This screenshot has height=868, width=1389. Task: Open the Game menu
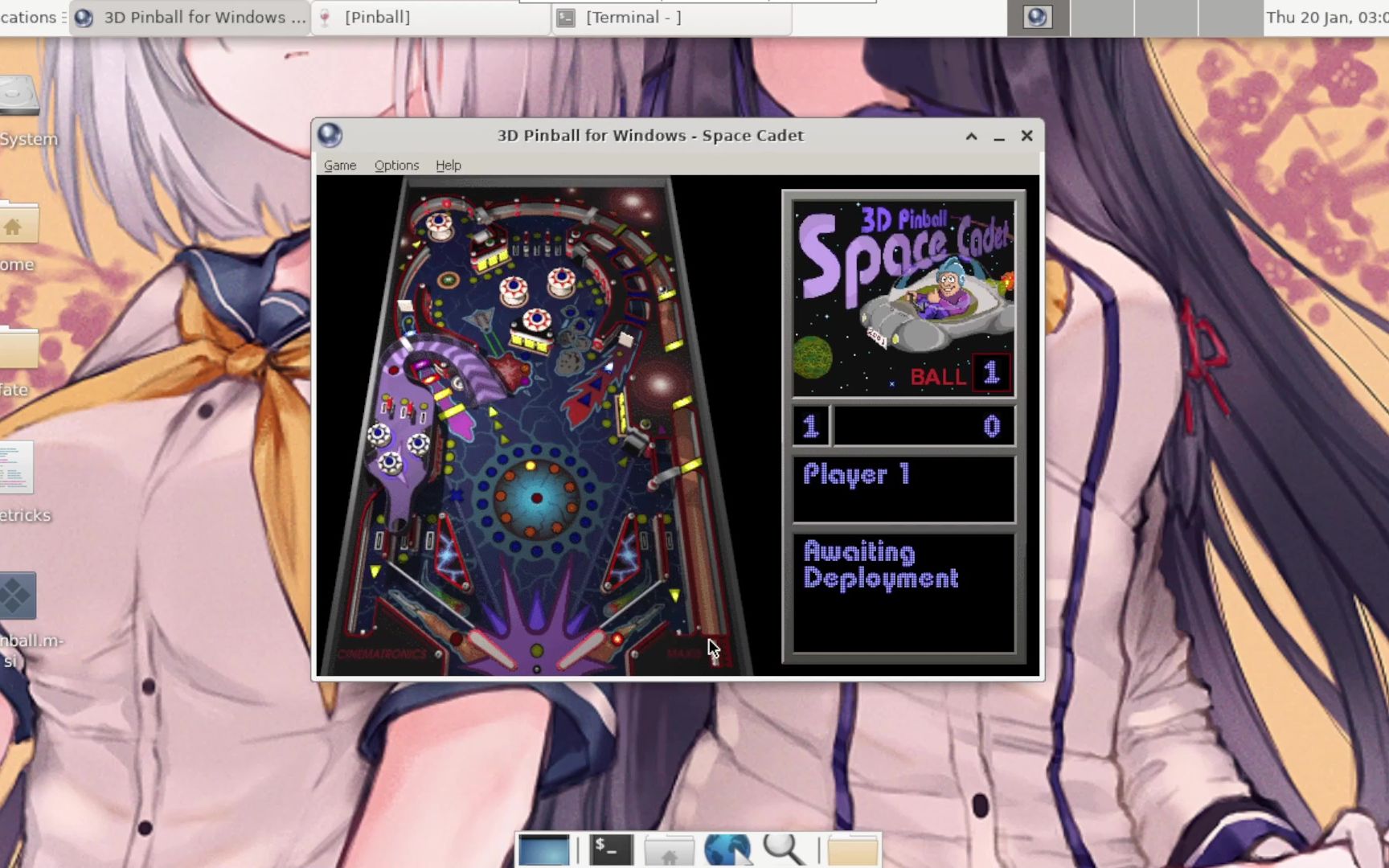coord(339,165)
